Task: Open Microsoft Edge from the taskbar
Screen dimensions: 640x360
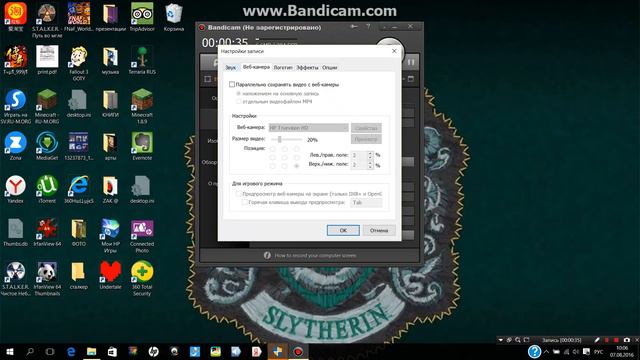Action: [71, 351]
